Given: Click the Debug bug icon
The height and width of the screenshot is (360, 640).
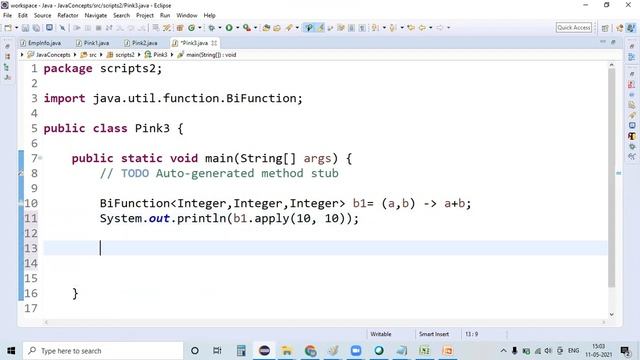Looking at the screenshot, I should 211,28.
